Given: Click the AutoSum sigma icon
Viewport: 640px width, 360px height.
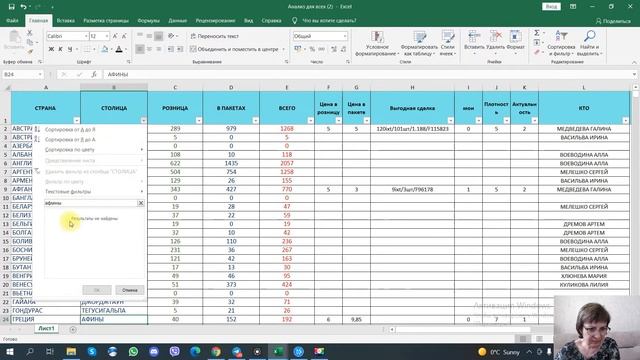Looking at the screenshot, I should coord(537,33).
